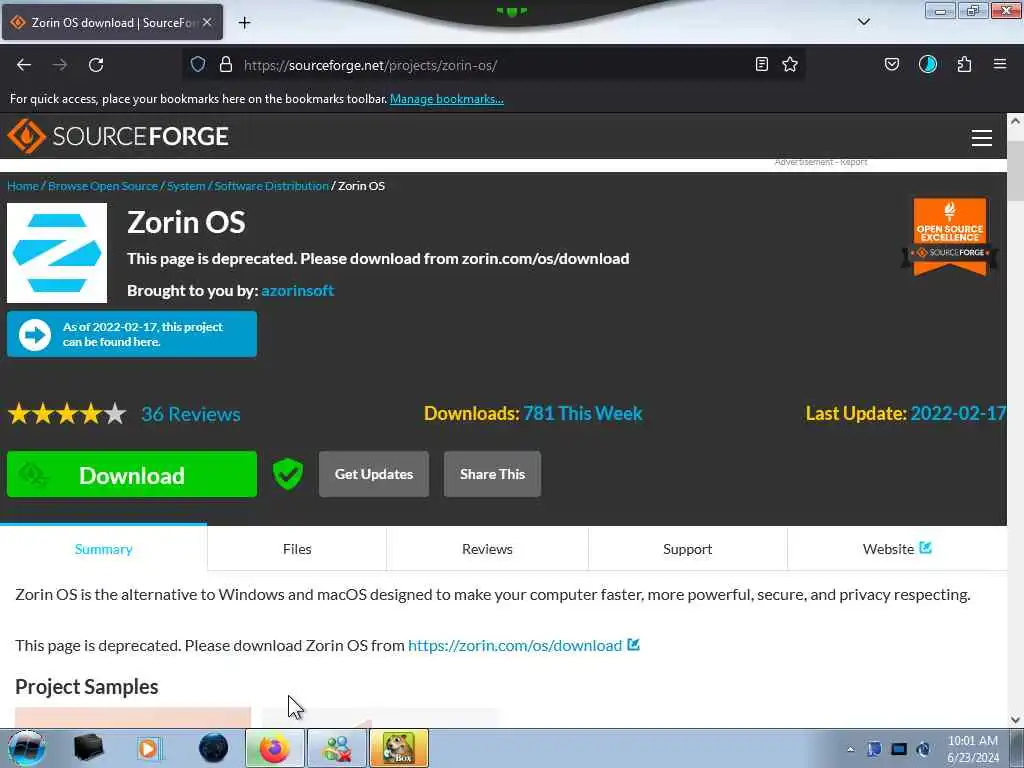Image resolution: width=1024 pixels, height=768 pixels.
Task: Open the Pocket save icon
Action: click(x=891, y=64)
